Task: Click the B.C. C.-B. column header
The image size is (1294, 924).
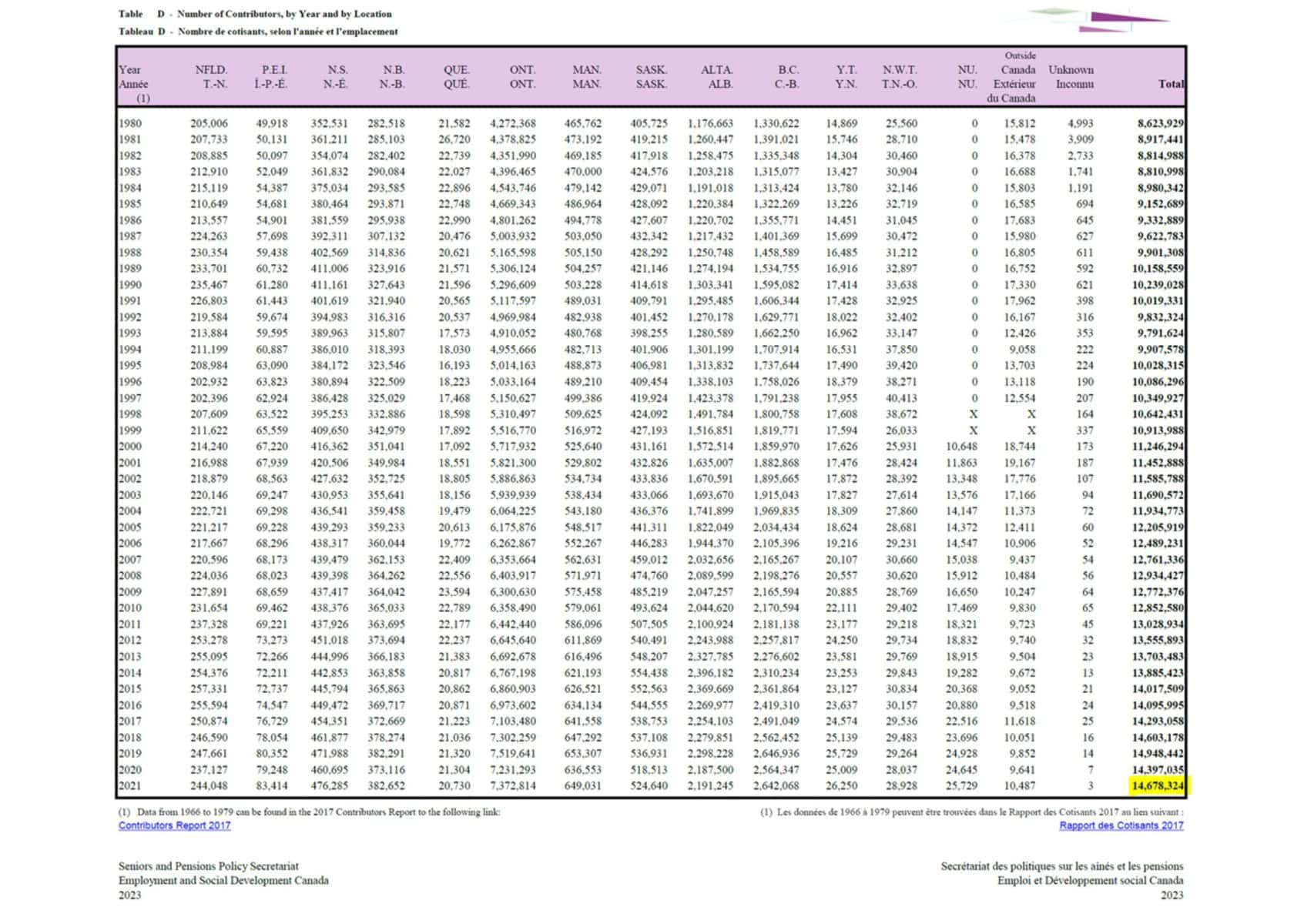Action: pos(786,77)
